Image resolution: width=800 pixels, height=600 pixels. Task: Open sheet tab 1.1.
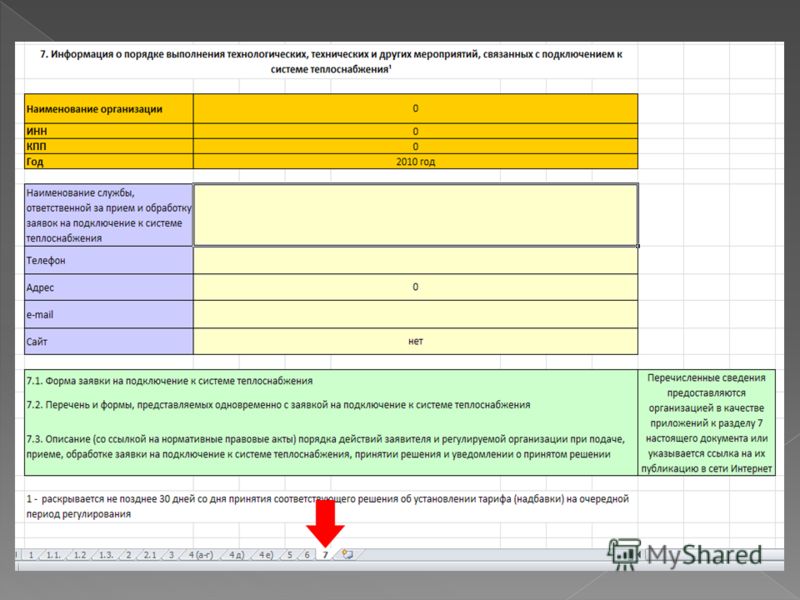coord(53,555)
